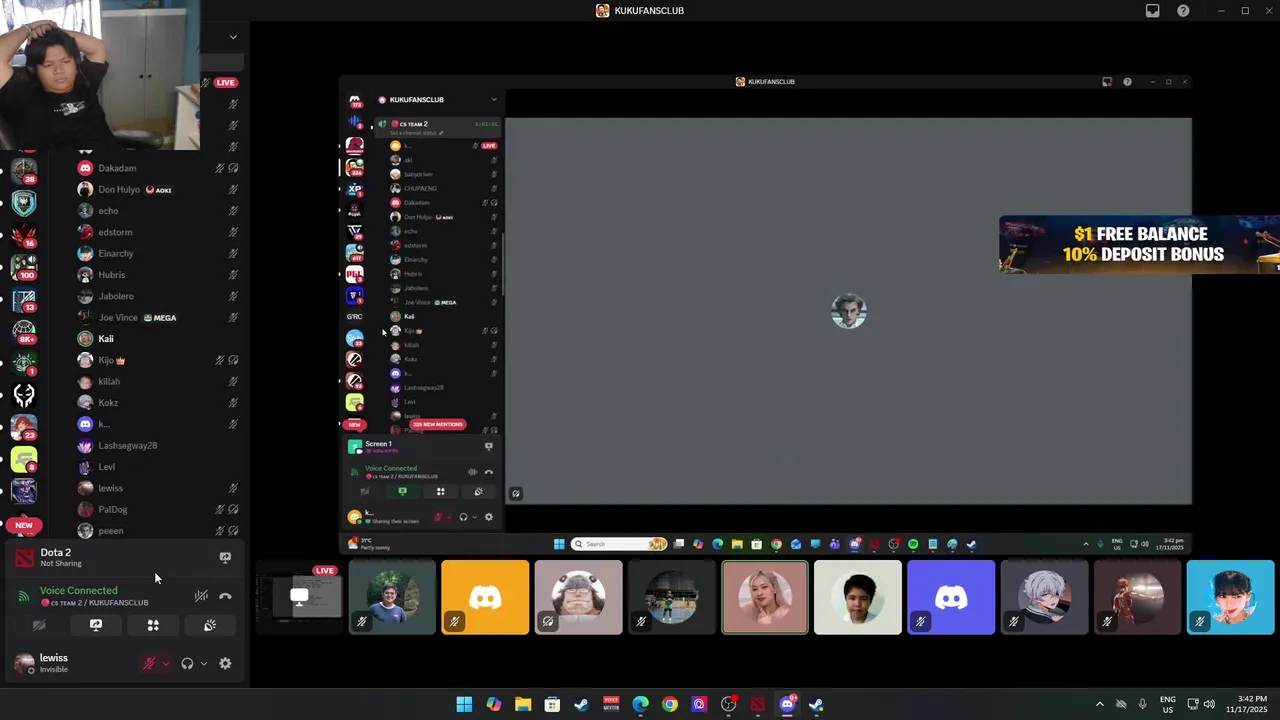Screen dimensions: 1280x720
Task: Open ENG US language switcher
Action: point(1168,704)
